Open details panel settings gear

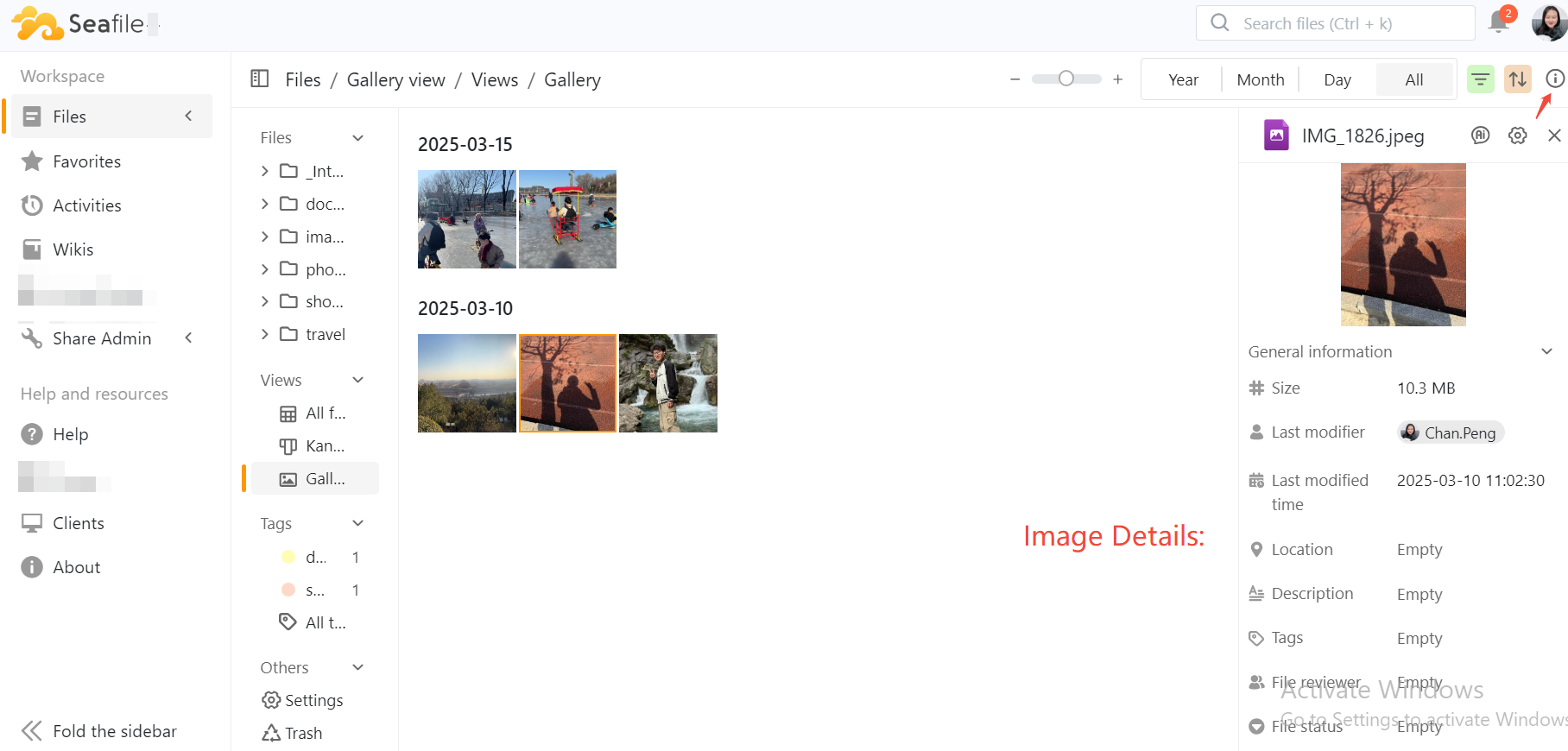(1517, 136)
